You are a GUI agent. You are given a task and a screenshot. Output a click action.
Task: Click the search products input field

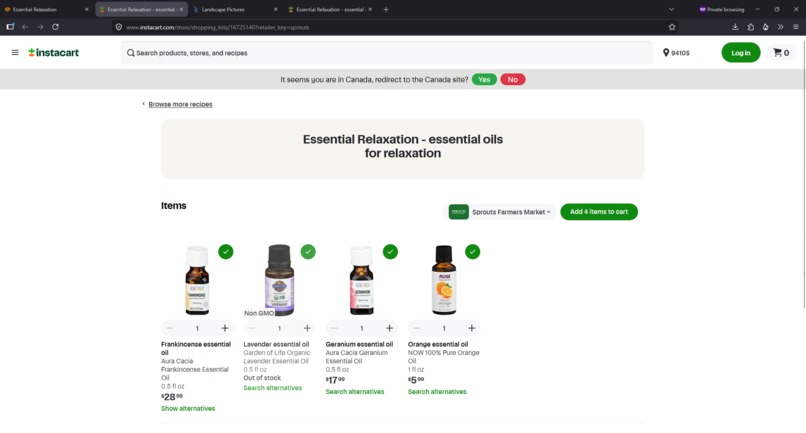click(x=387, y=52)
